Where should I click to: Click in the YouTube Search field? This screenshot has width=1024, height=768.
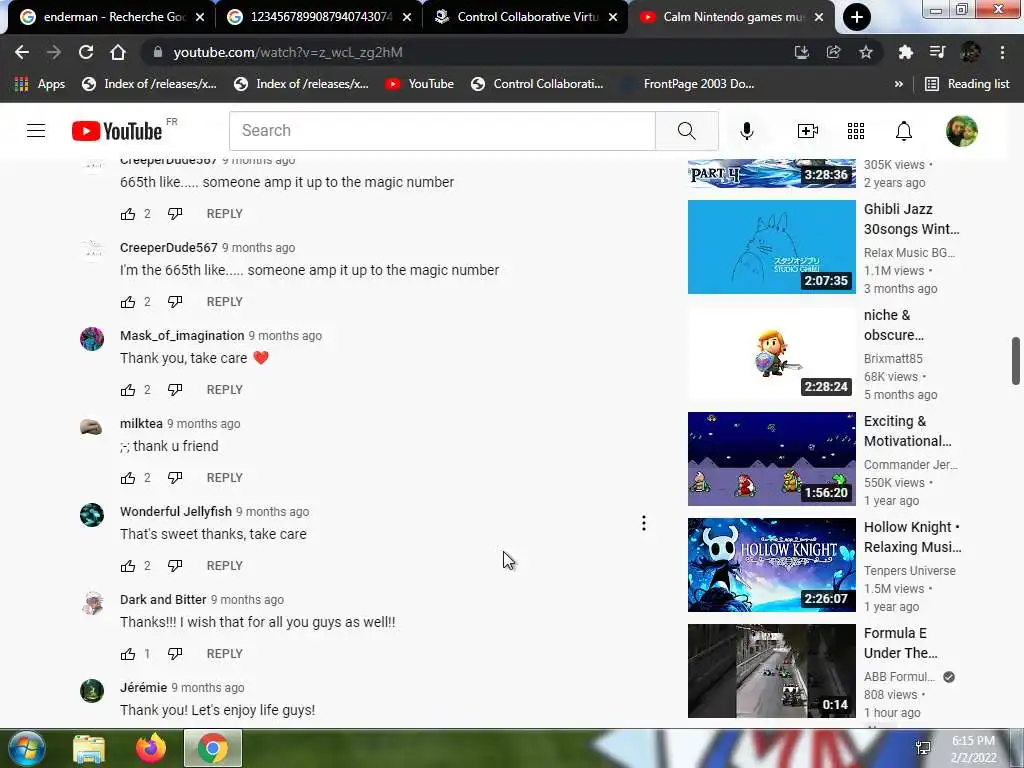pos(442,131)
